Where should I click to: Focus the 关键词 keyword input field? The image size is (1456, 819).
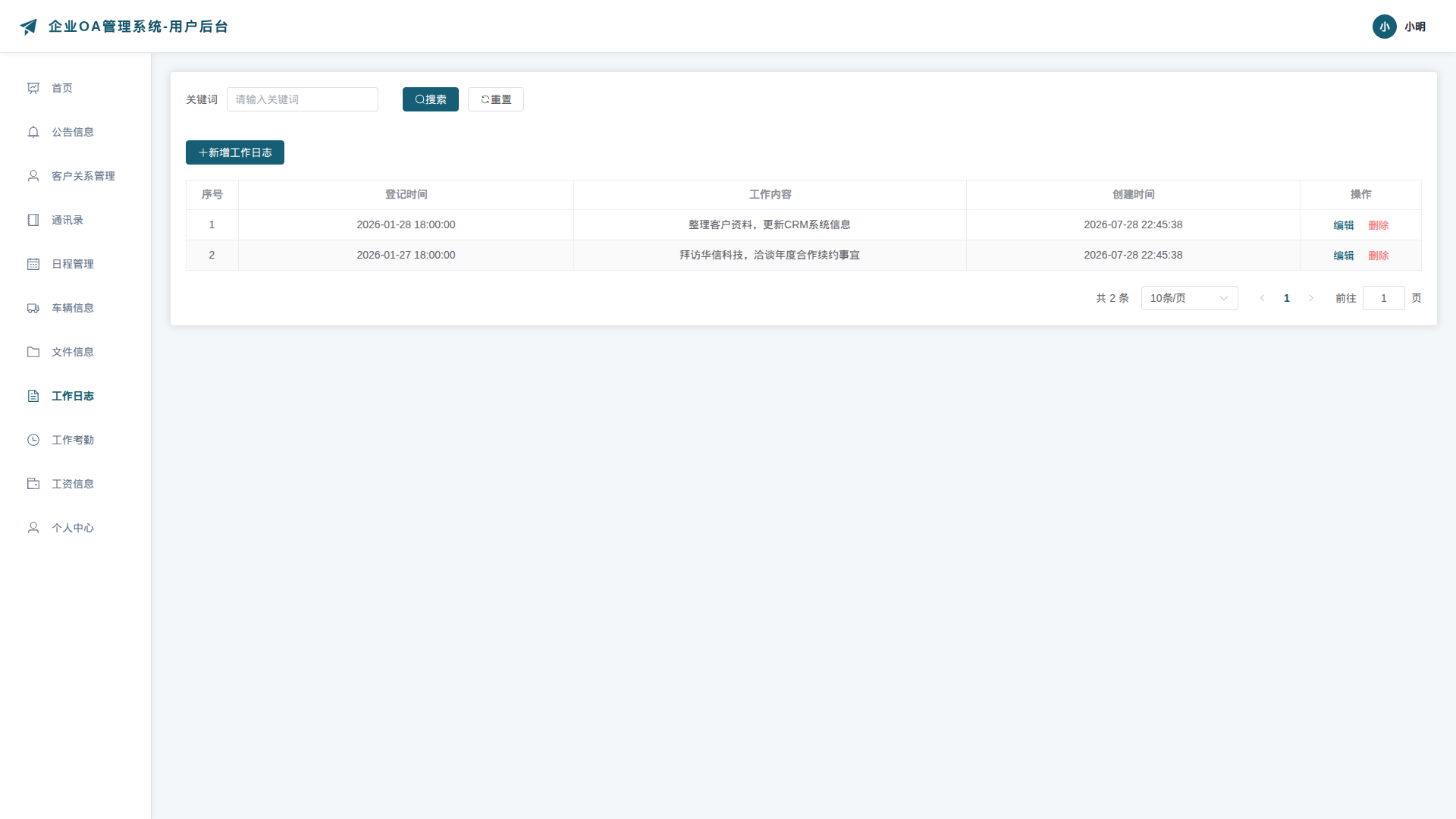(x=303, y=99)
